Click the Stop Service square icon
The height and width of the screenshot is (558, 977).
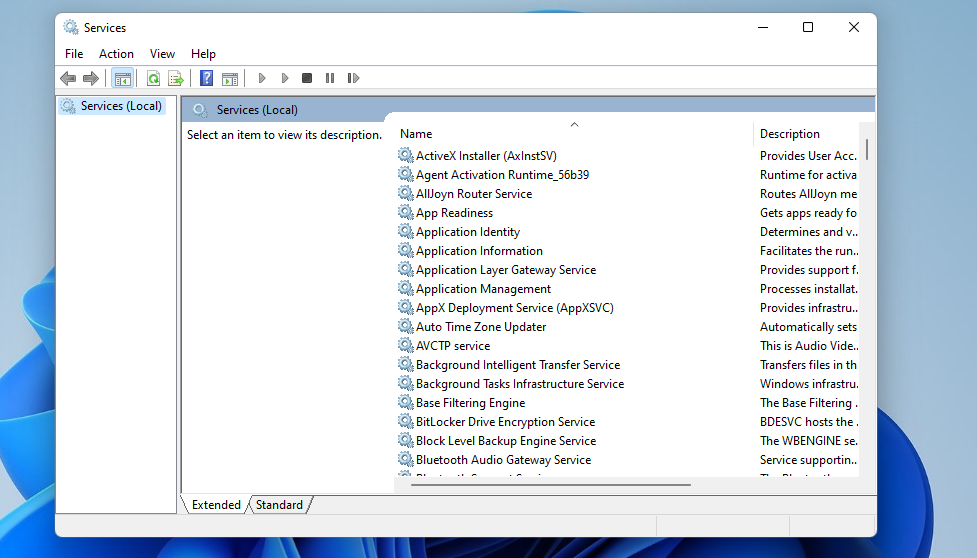click(307, 78)
